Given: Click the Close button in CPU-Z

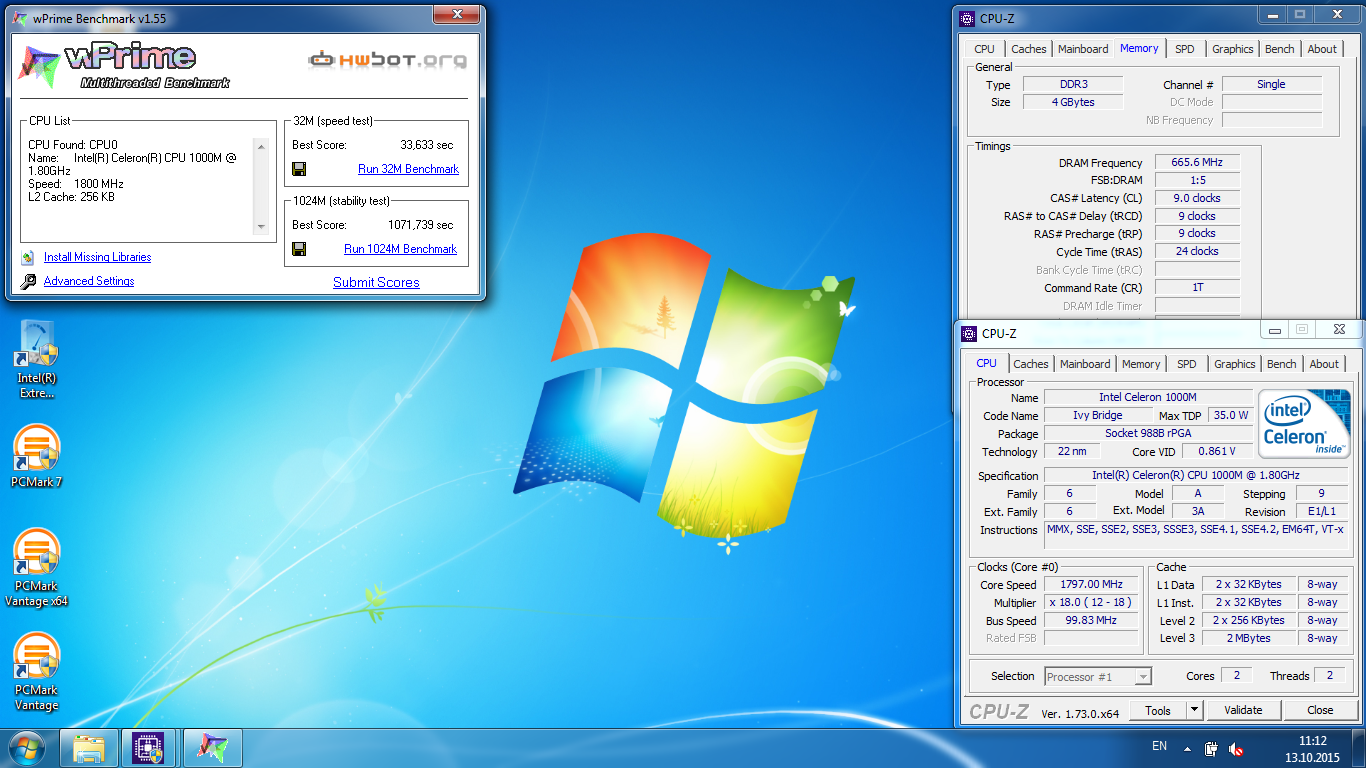Looking at the screenshot, I should point(1320,710).
